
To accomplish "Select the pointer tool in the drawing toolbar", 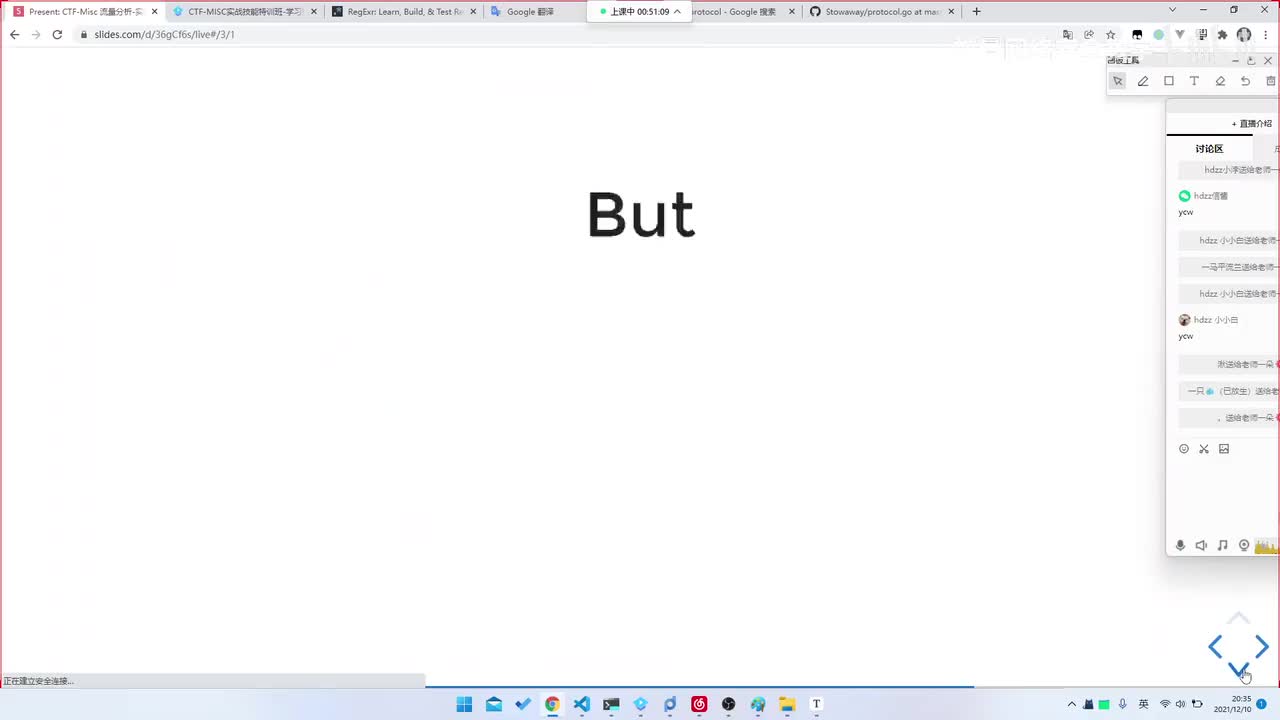I will point(1118,81).
